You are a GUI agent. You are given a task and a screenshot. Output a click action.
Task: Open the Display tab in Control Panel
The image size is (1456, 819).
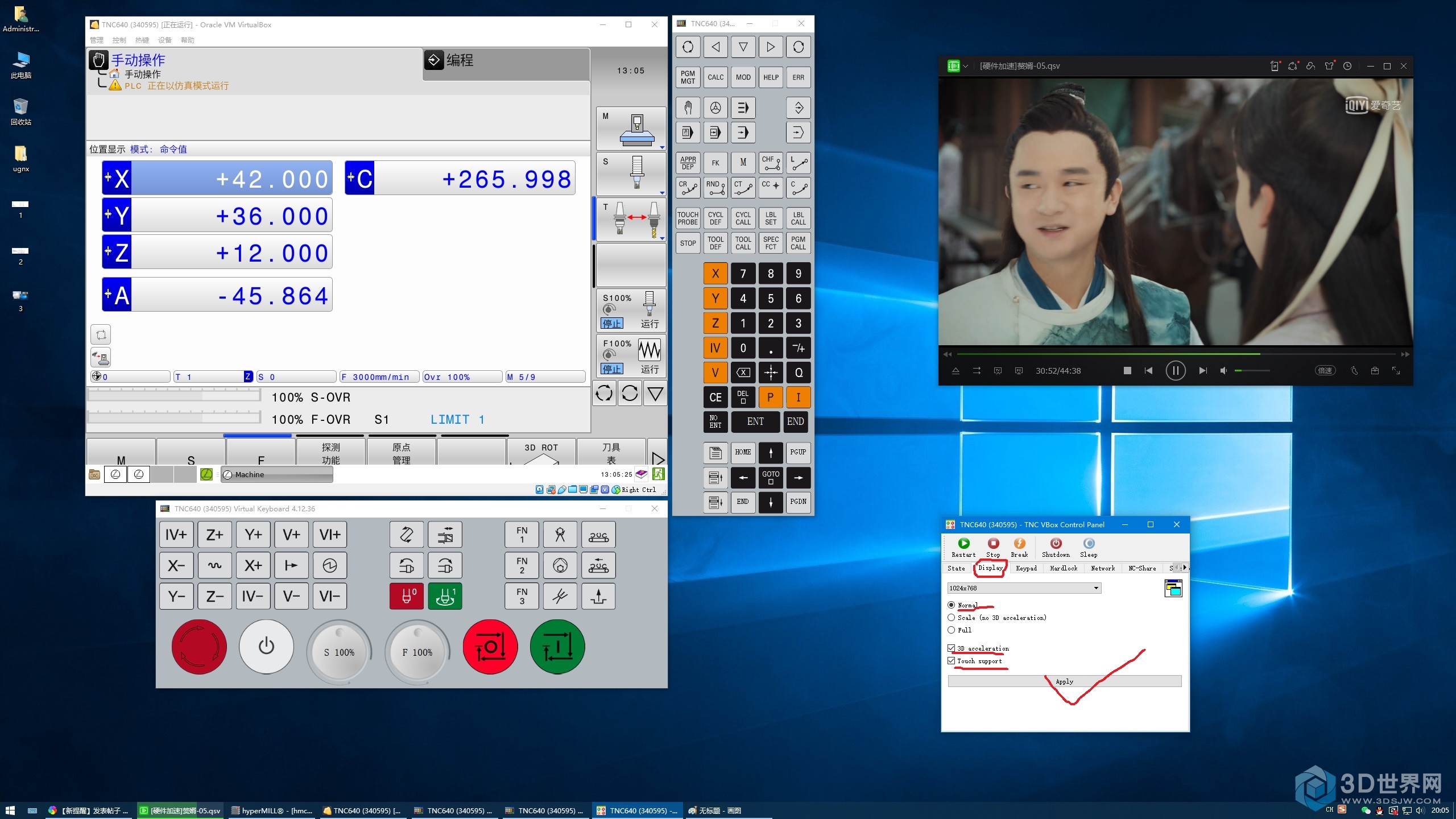point(990,568)
